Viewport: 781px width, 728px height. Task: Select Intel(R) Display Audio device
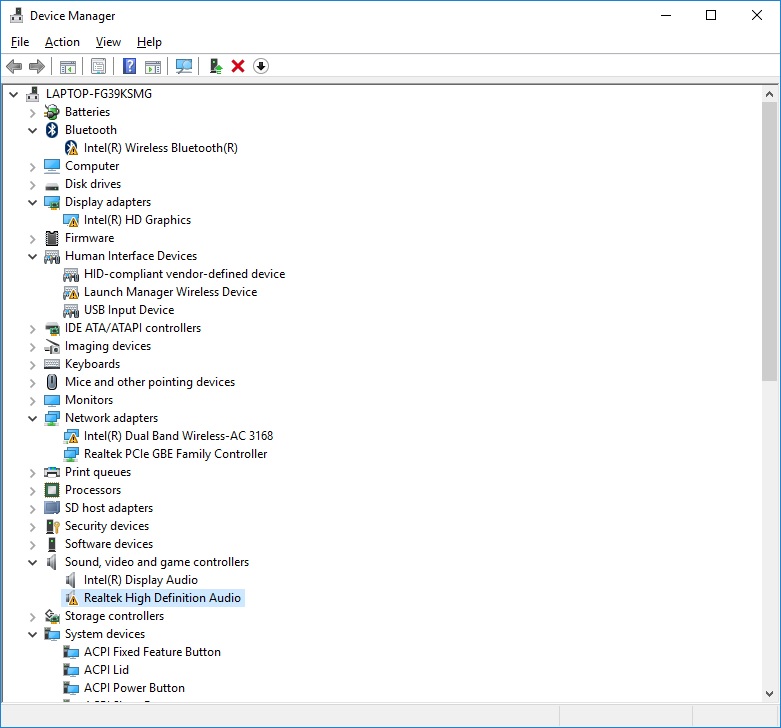pyautogui.click(x=140, y=580)
